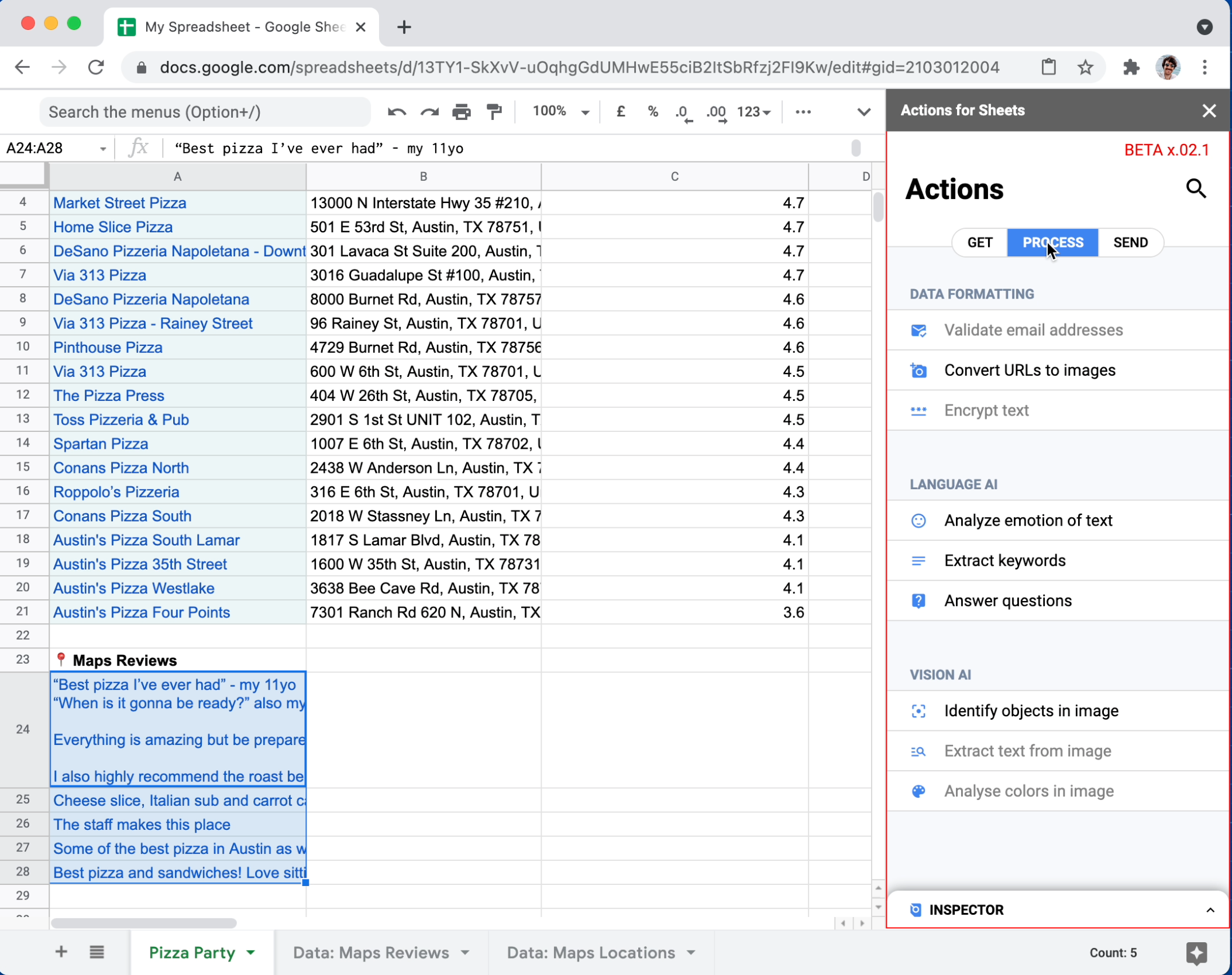Open the Chrome extensions puzzle icon

[x=1131, y=67]
